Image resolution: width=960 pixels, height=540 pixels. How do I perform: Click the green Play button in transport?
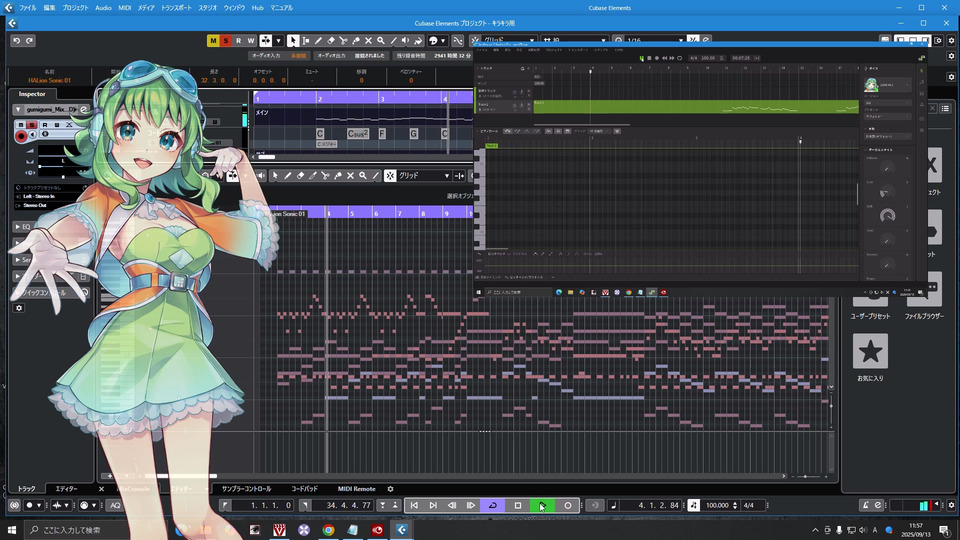coord(542,506)
